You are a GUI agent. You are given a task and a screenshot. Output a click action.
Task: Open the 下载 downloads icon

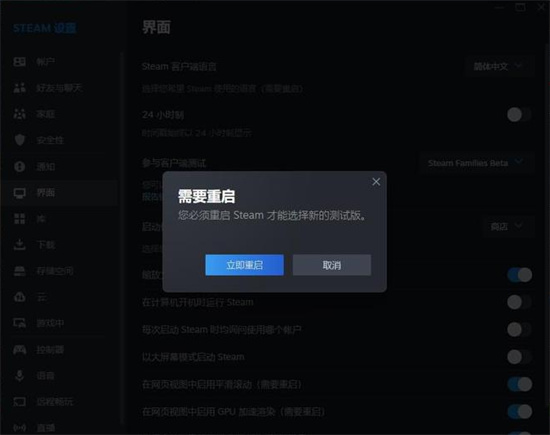[20, 245]
